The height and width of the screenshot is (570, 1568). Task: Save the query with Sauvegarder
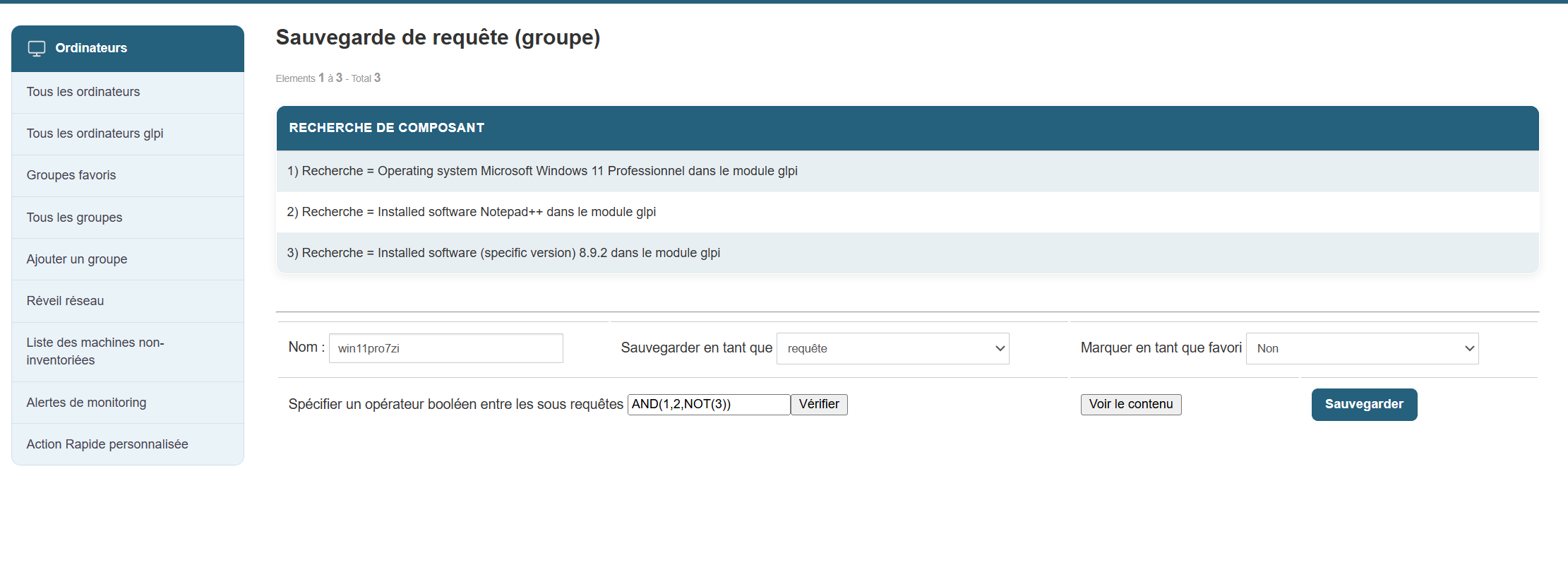pyautogui.click(x=1364, y=404)
